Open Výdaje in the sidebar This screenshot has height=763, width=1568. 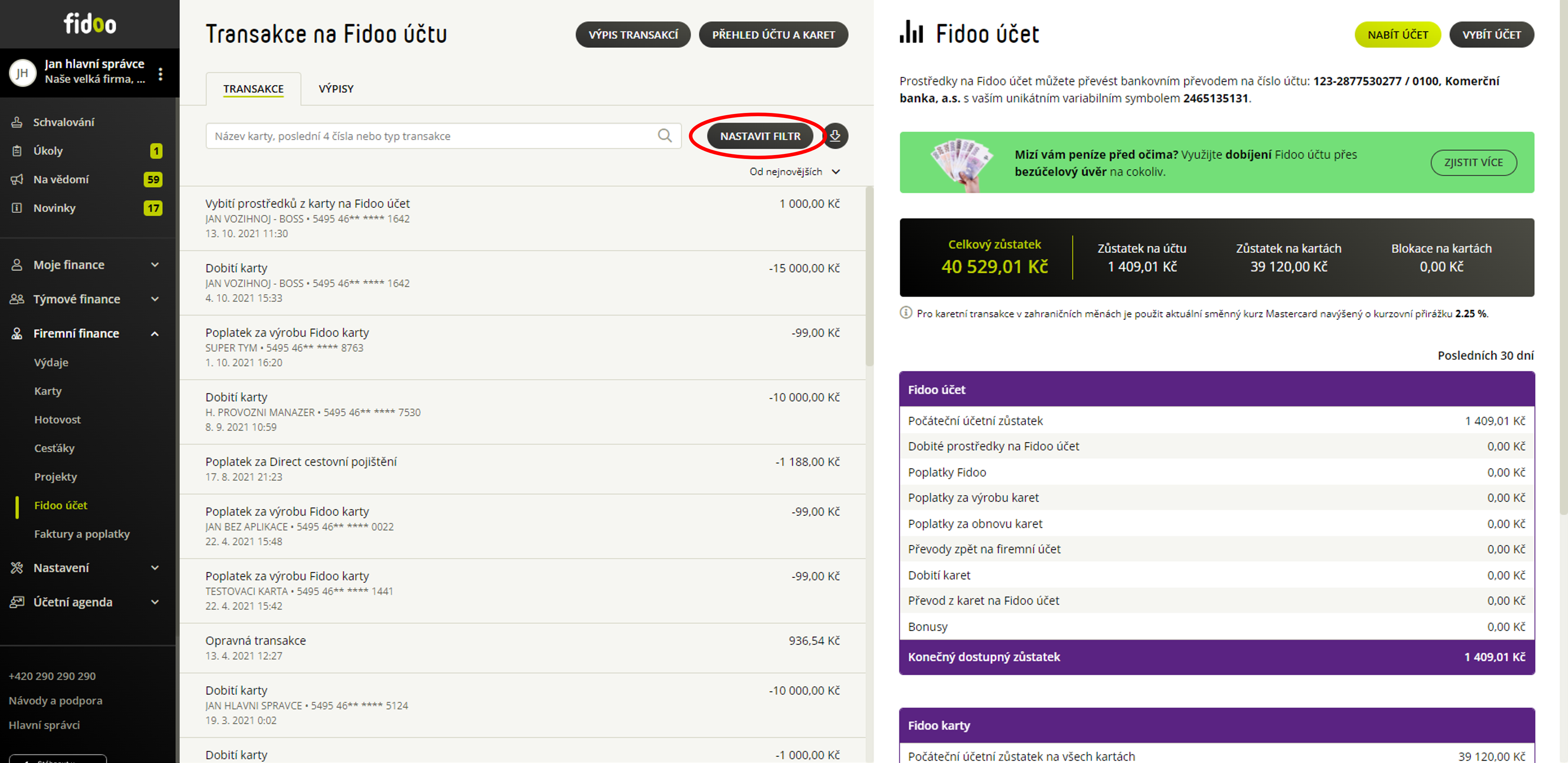click(51, 362)
